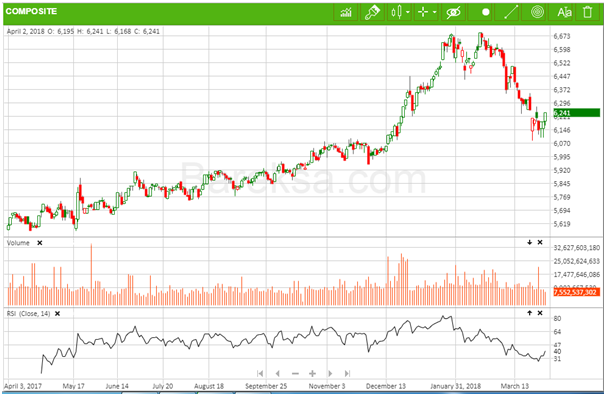Toggle the crossed-eye hide drawings icon

click(x=453, y=12)
